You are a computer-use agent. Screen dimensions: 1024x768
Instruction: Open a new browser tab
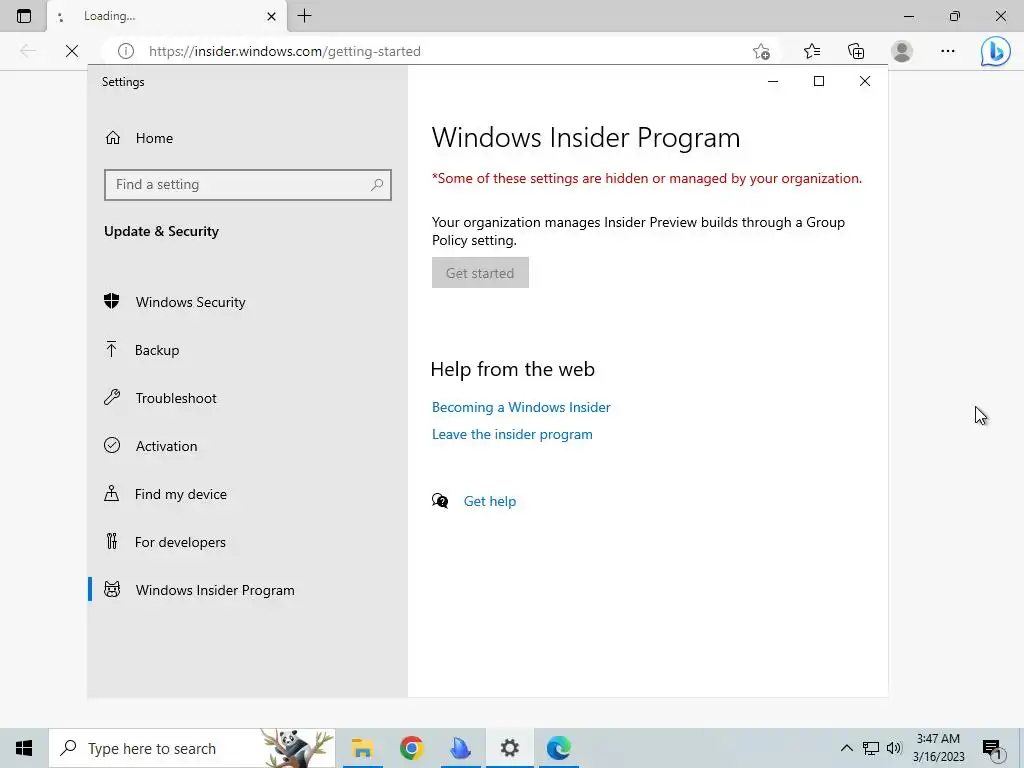[304, 16]
